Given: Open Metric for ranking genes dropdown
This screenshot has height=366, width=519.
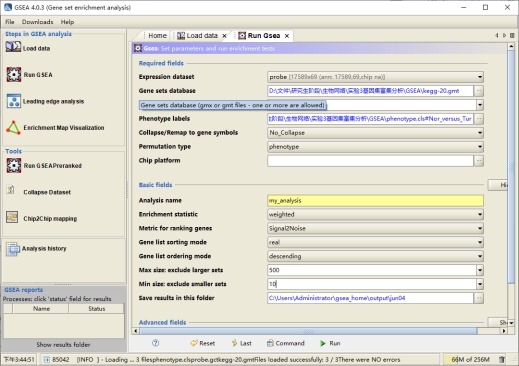Looking at the screenshot, I should (480, 228).
